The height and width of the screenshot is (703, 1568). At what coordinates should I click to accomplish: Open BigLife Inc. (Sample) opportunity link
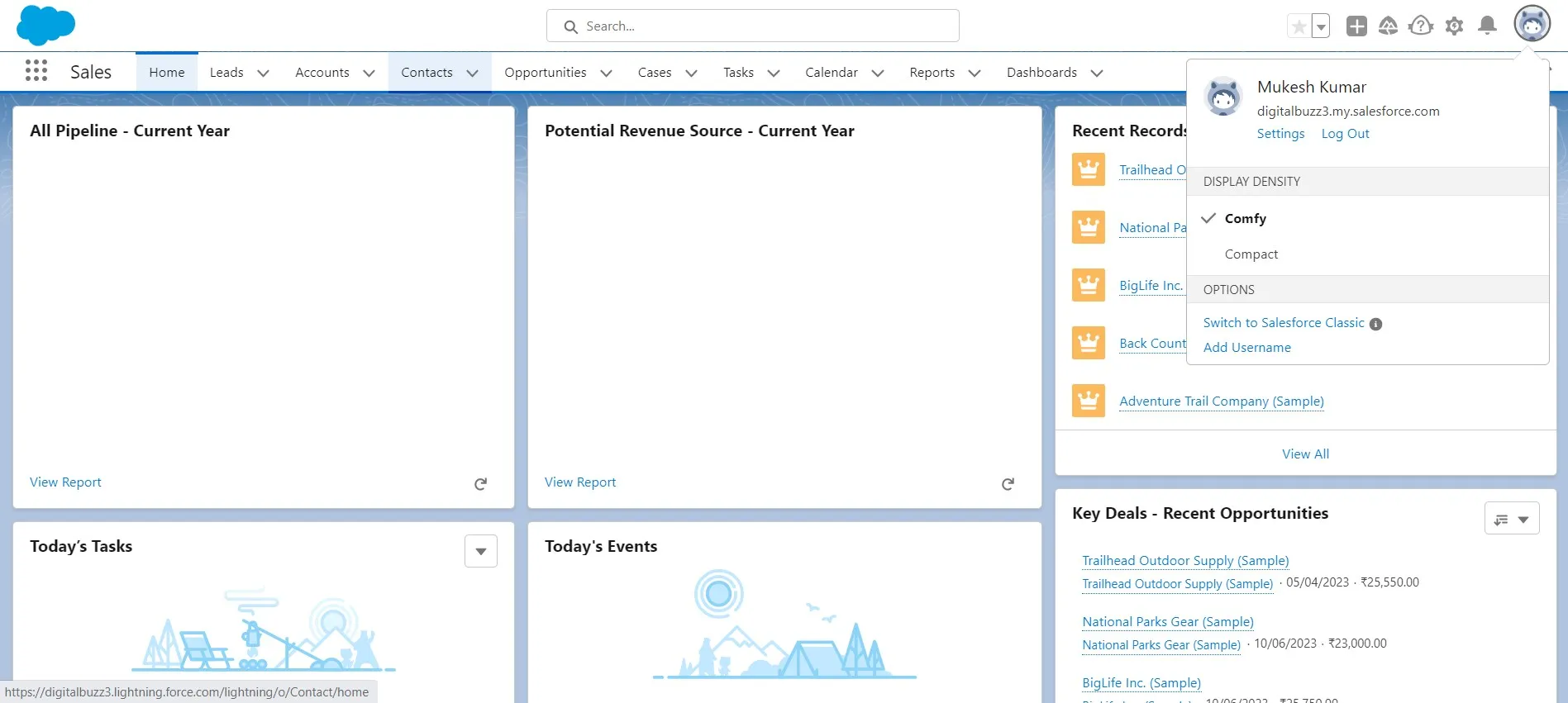(x=1141, y=683)
